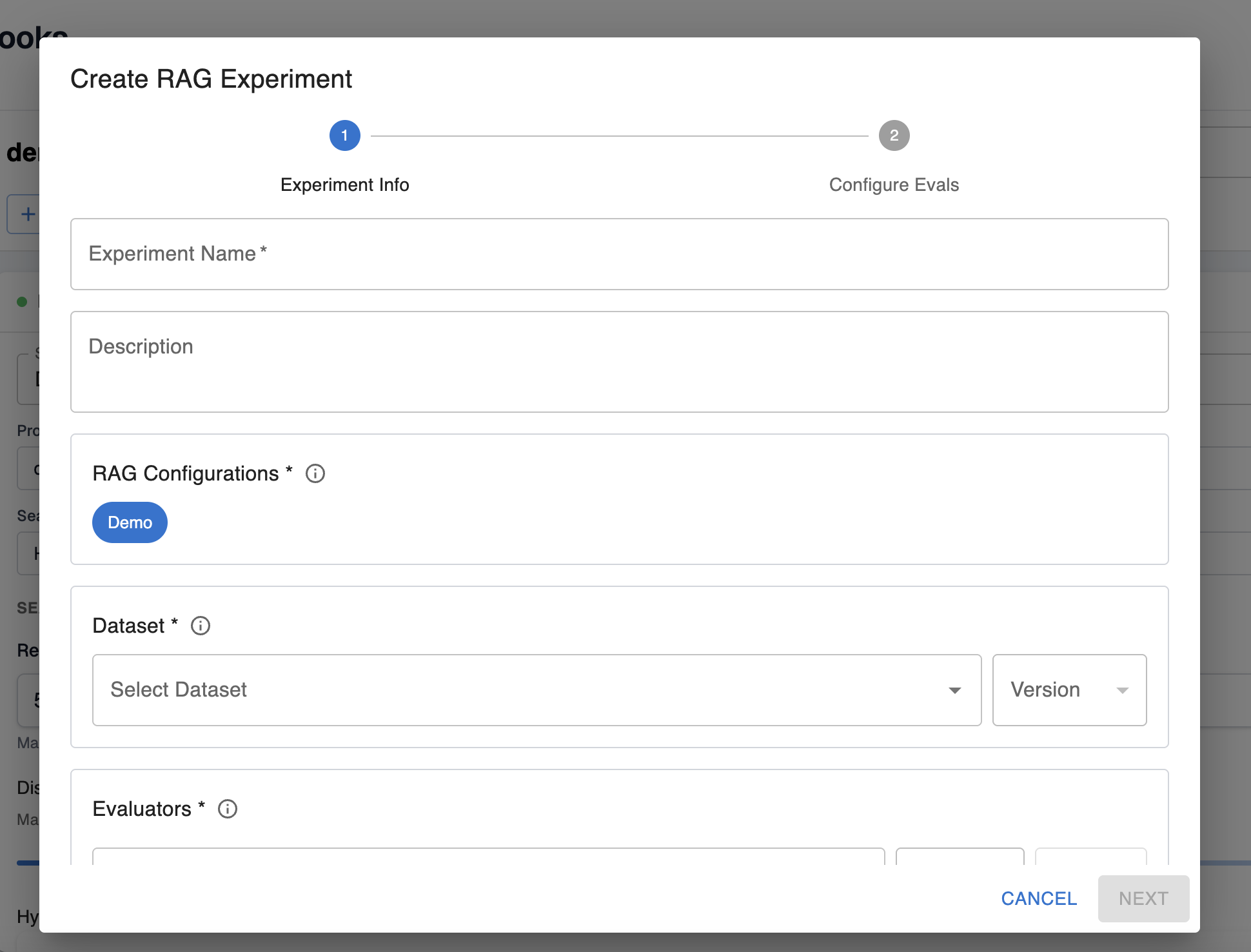The height and width of the screenshot is (952, 1251).
Task: Focus the Experiment Name text field
Action: (619, 254)
